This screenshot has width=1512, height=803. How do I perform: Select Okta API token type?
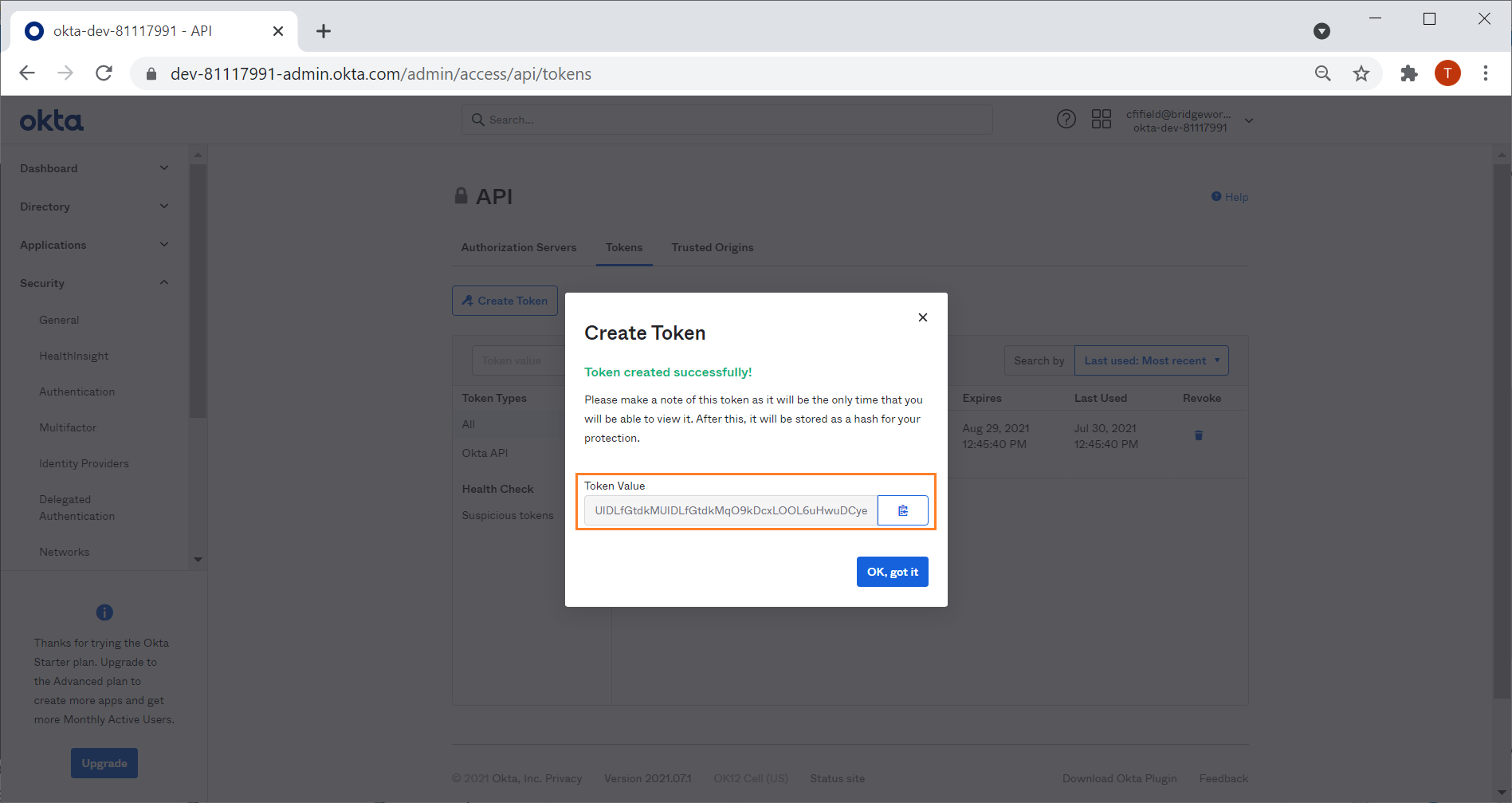coord(485,453)
